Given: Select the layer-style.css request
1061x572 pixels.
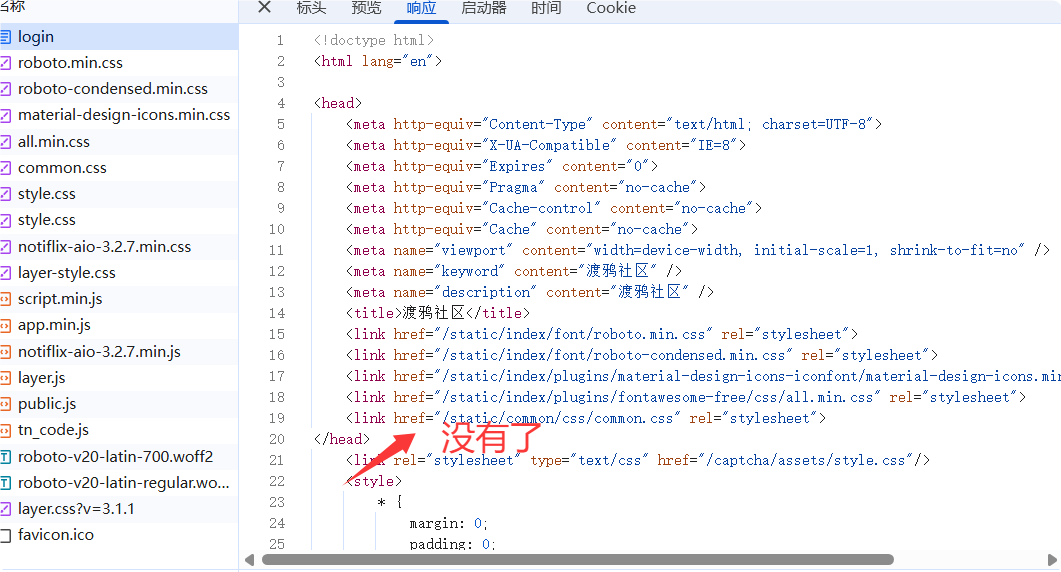Looking at the screenshot, I should (67, 273).
